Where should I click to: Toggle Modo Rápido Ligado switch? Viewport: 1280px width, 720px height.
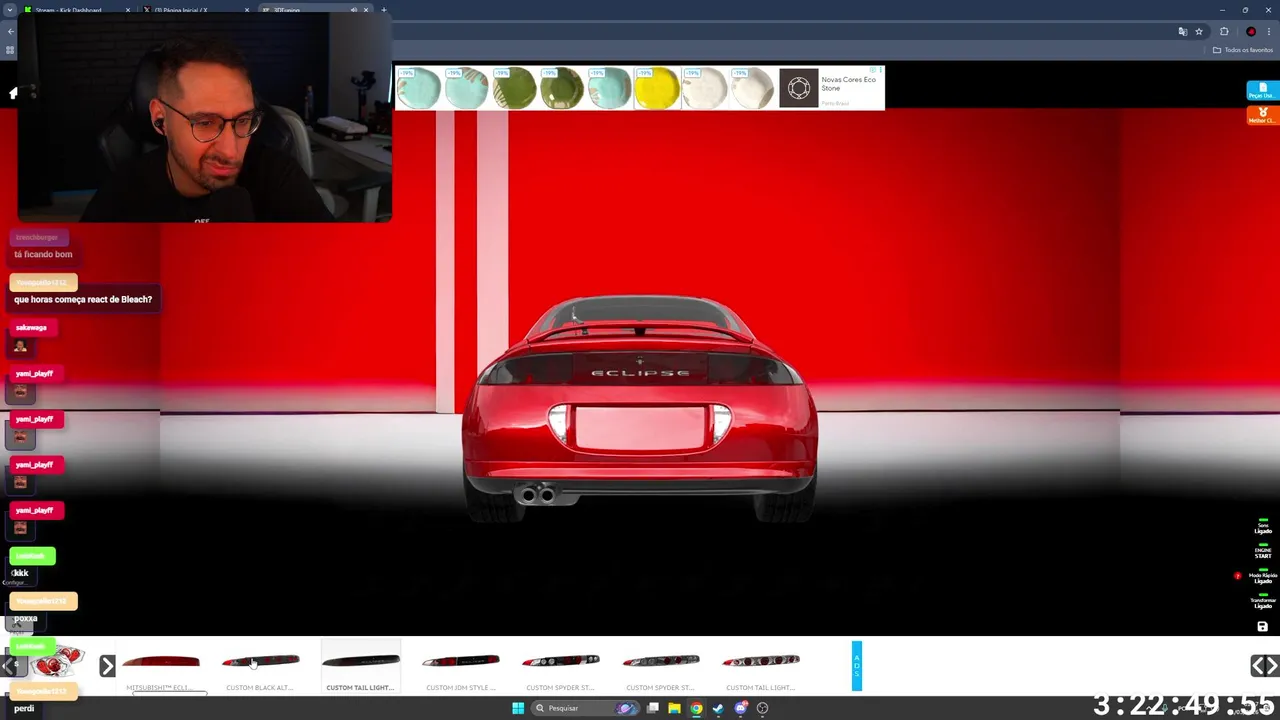point(1263,576)
